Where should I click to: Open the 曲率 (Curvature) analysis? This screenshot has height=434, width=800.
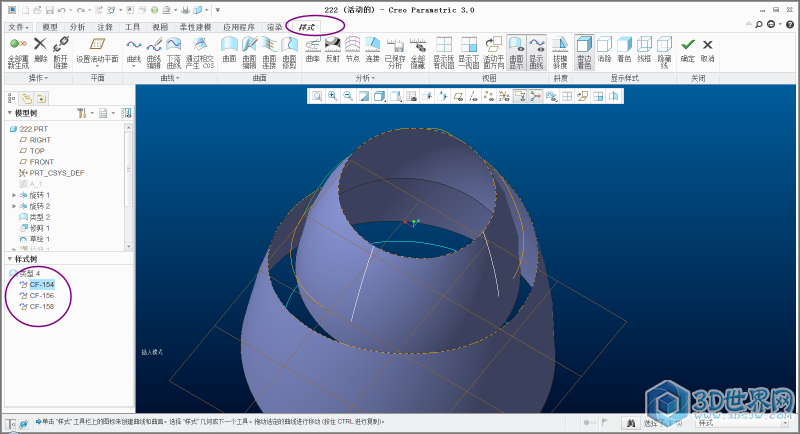[313, 44]
